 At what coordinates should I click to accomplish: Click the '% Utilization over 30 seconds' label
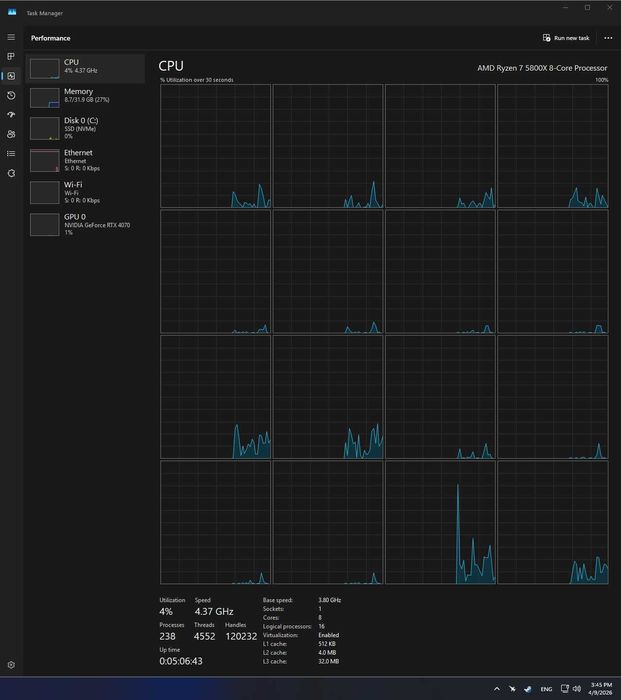coord(197,80)
